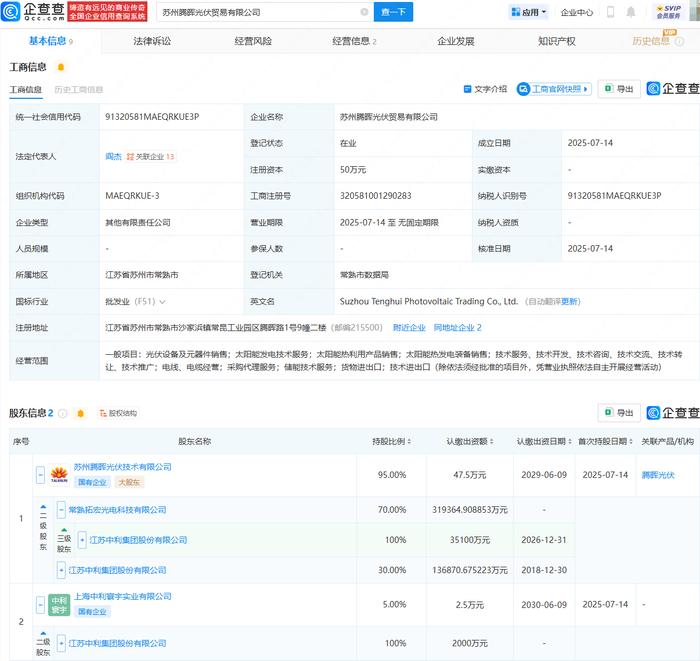Click the orange bell beside 工商信息 heading
700x661 pixels.
pos(61,67)
